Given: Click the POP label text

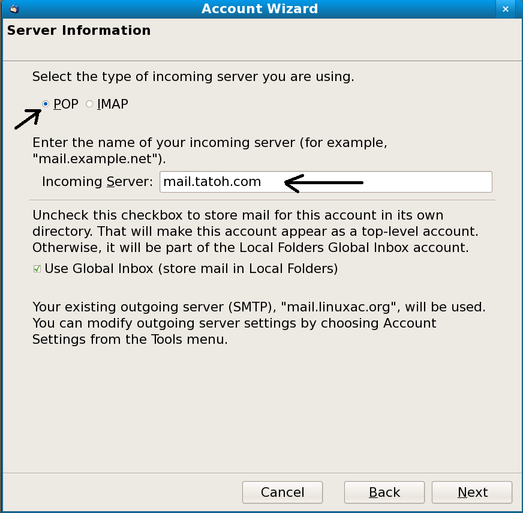Looking at the screenshot, I should [x=66, y=104].
